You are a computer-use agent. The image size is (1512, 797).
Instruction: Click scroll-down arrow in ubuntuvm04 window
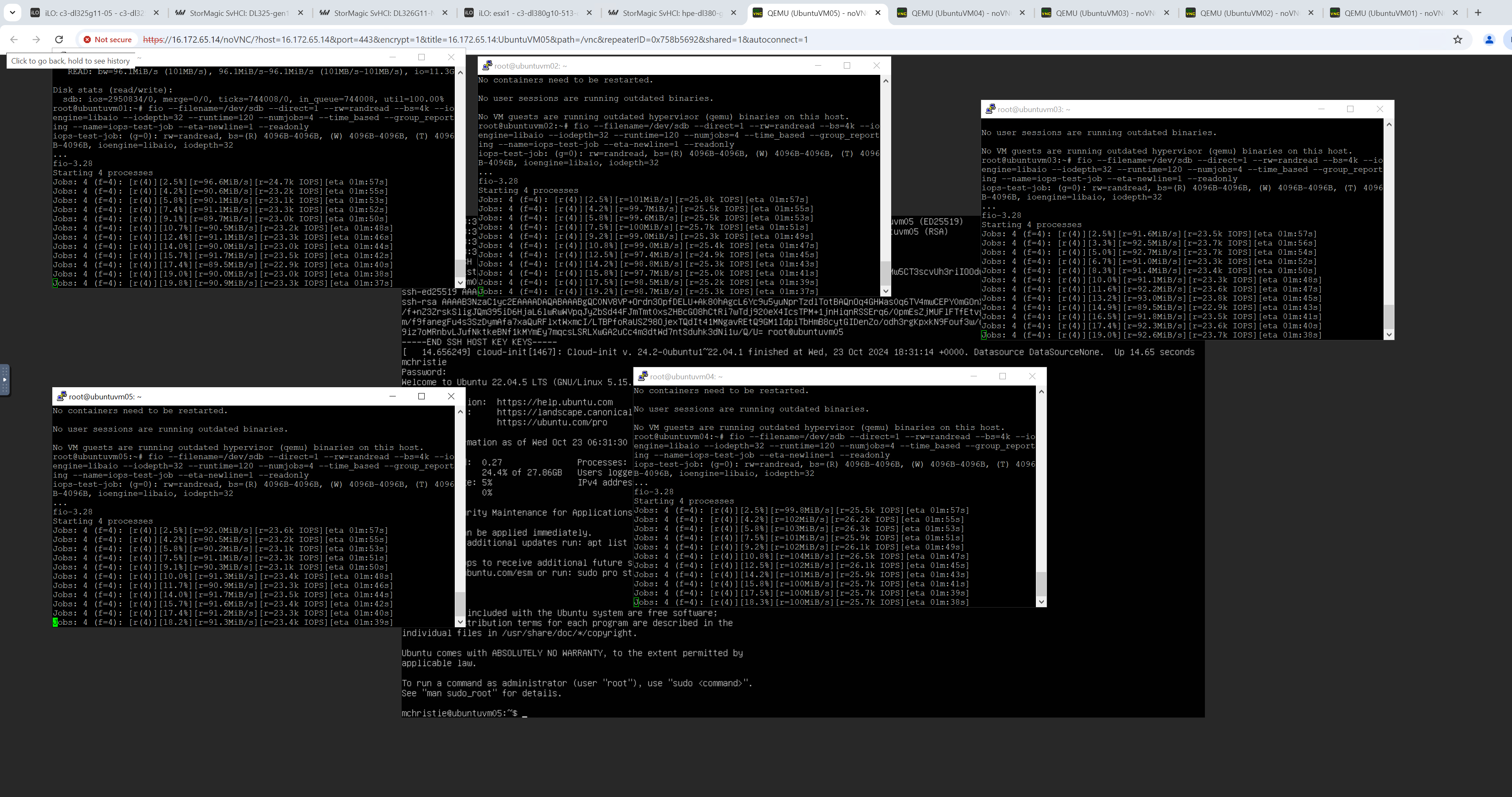pyautogui.click(x=1041, y=602)
